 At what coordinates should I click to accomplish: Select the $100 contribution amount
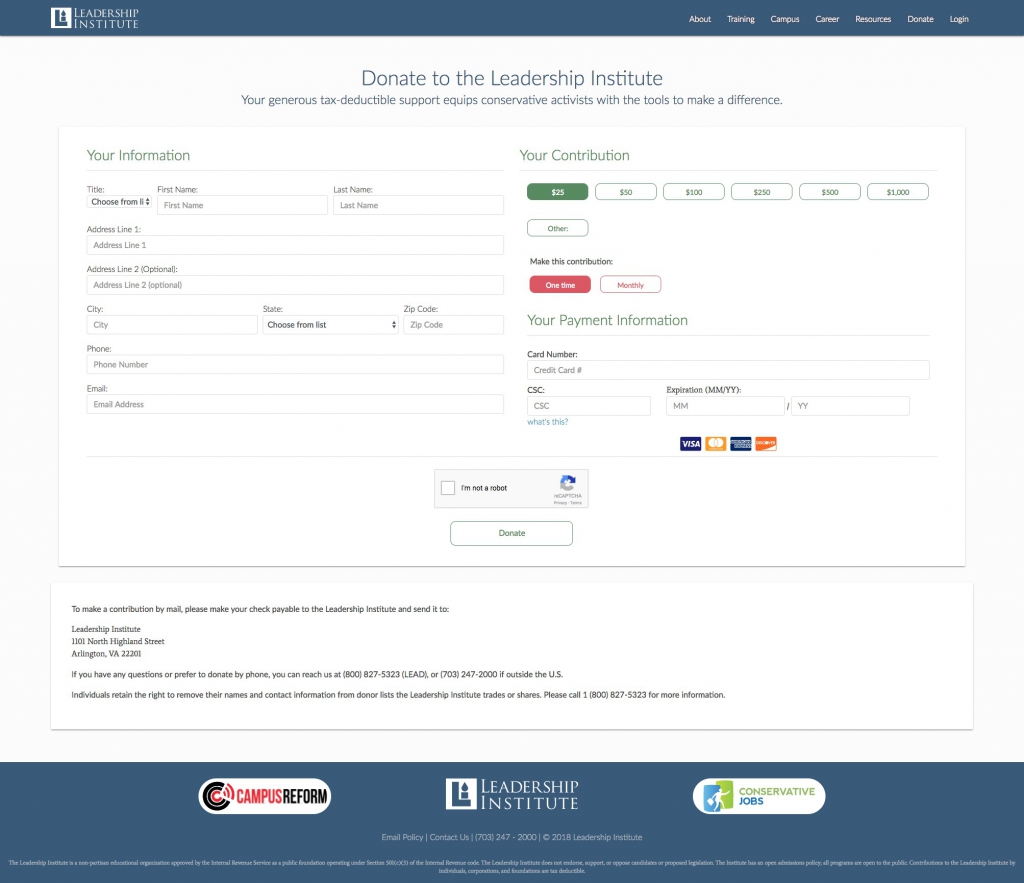[x=694, y=192]
